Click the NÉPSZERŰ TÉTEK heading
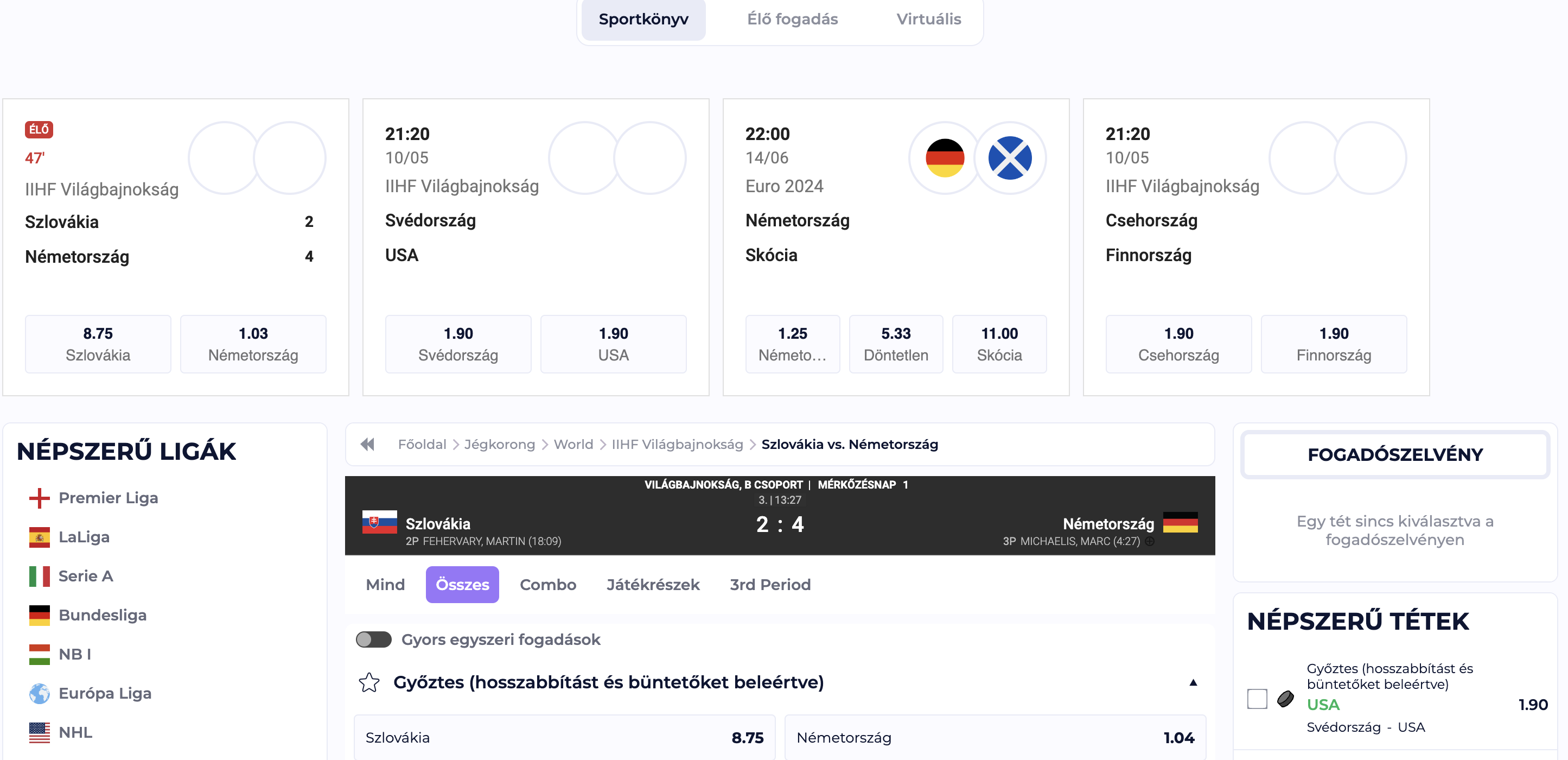Image resolution: width=1568 pixels, height=760 pixels. (x=1357, y=622)
